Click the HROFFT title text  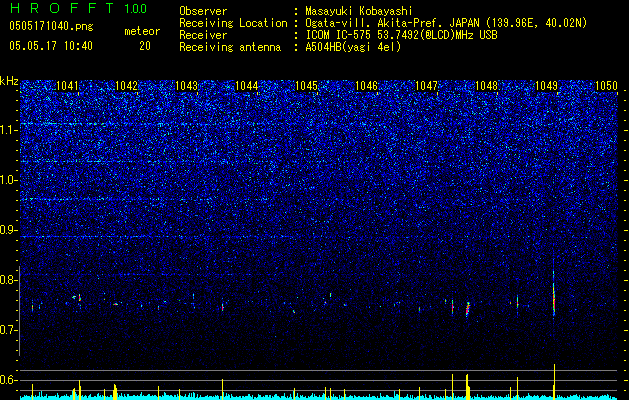click(x=63, y=8)
